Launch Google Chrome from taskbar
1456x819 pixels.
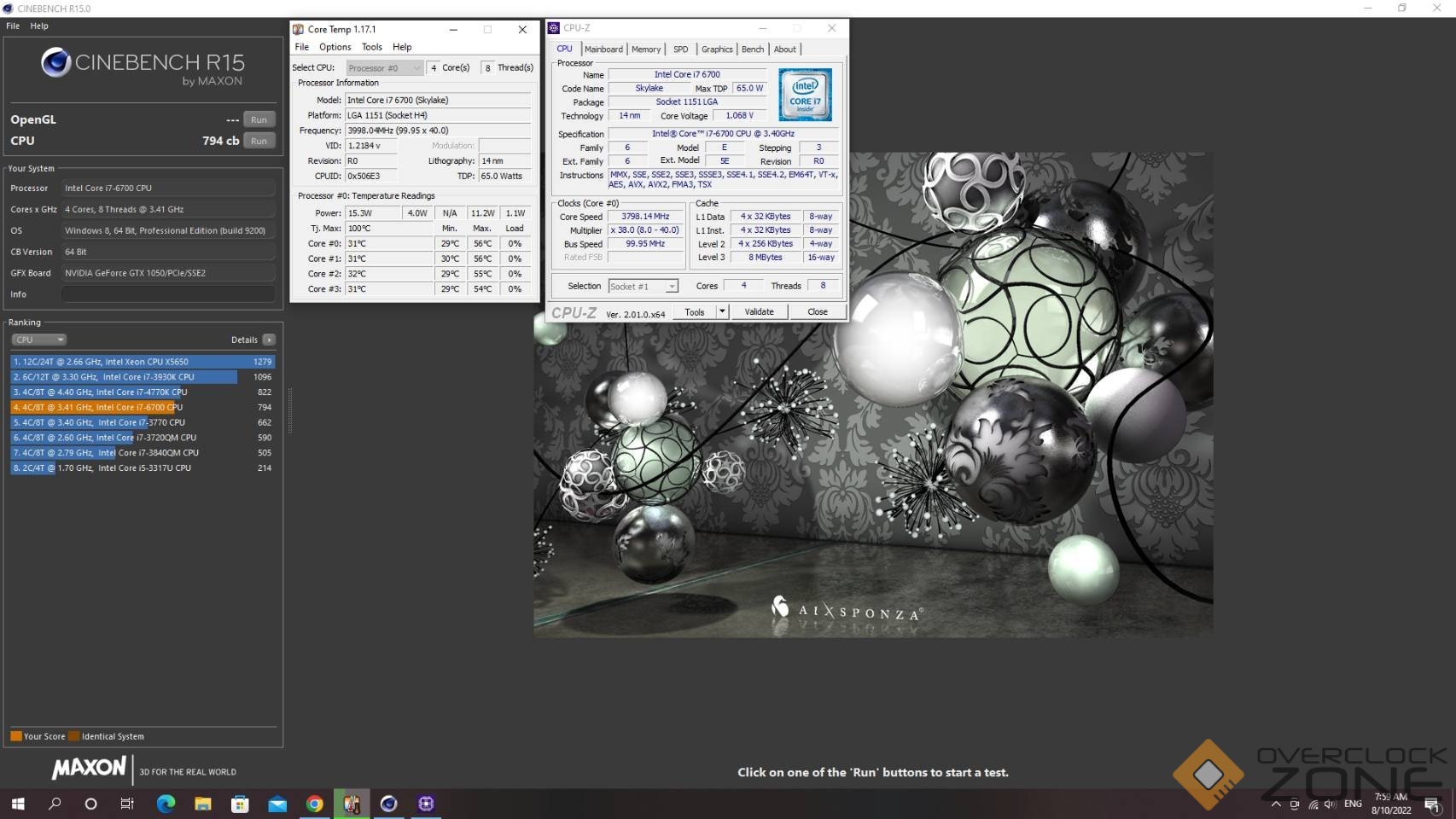[x=314, y=804]
